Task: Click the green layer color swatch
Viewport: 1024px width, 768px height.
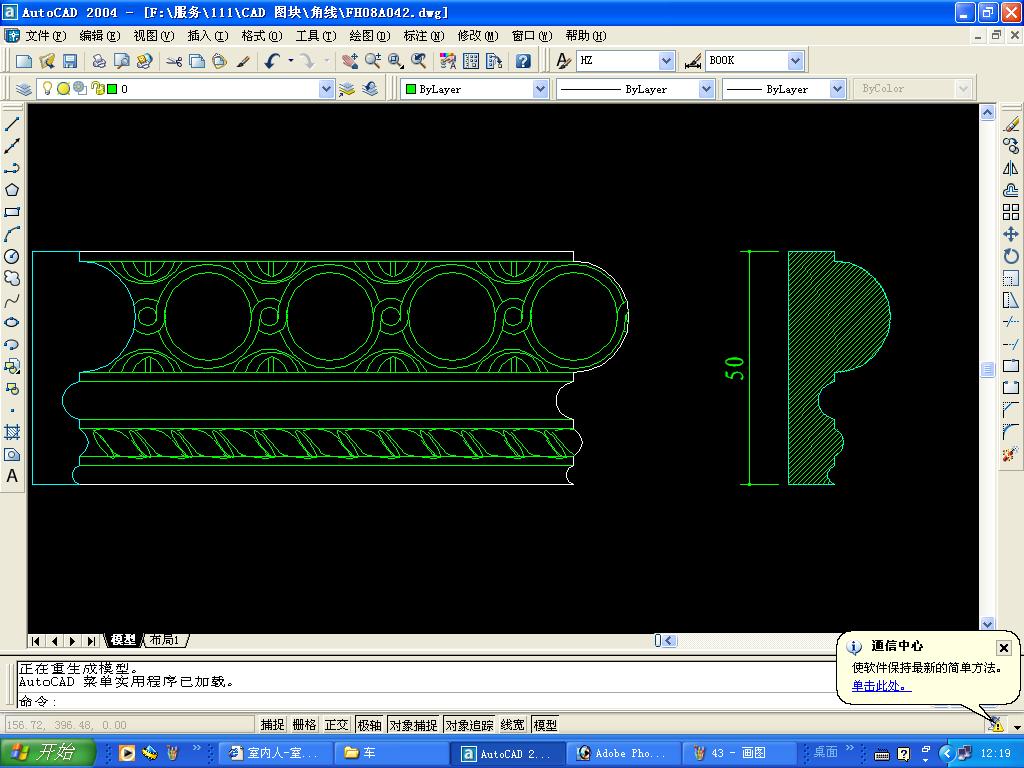Action: click(x=112, y=89)
